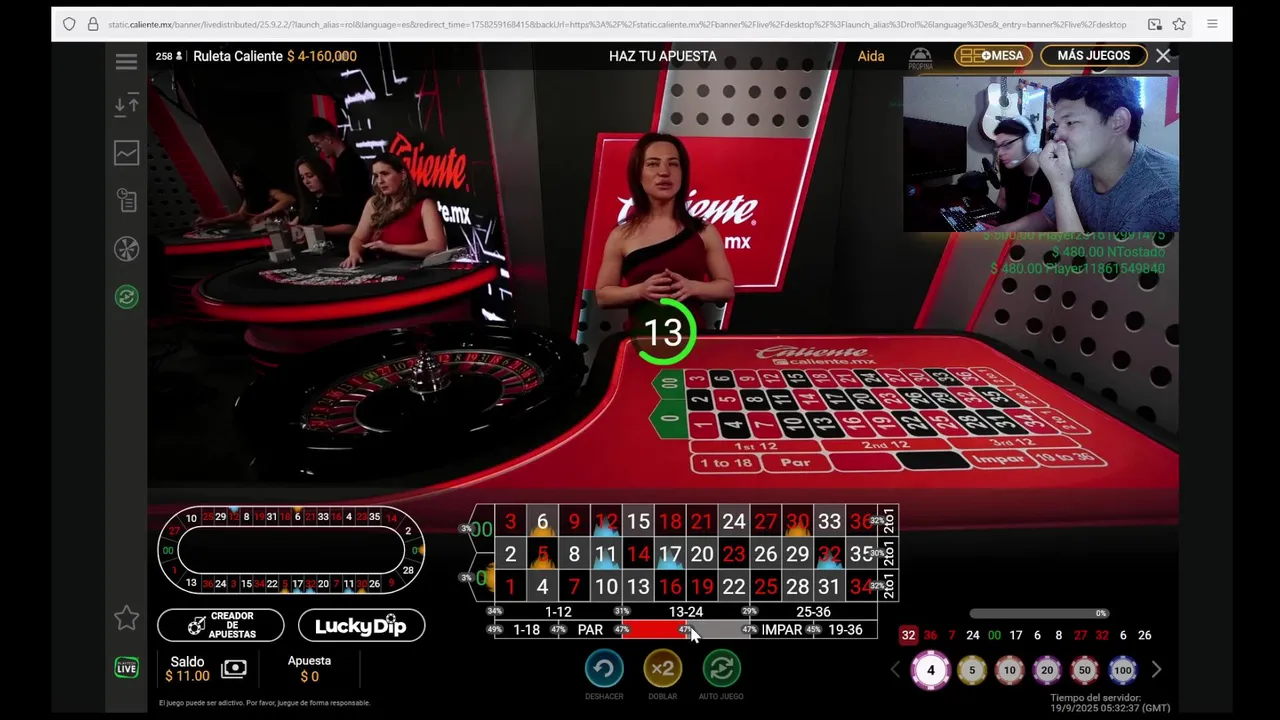This screenshot has width=1280, height=720.
Task: Bet on number 22 on grid
Action: pos(734,586)
